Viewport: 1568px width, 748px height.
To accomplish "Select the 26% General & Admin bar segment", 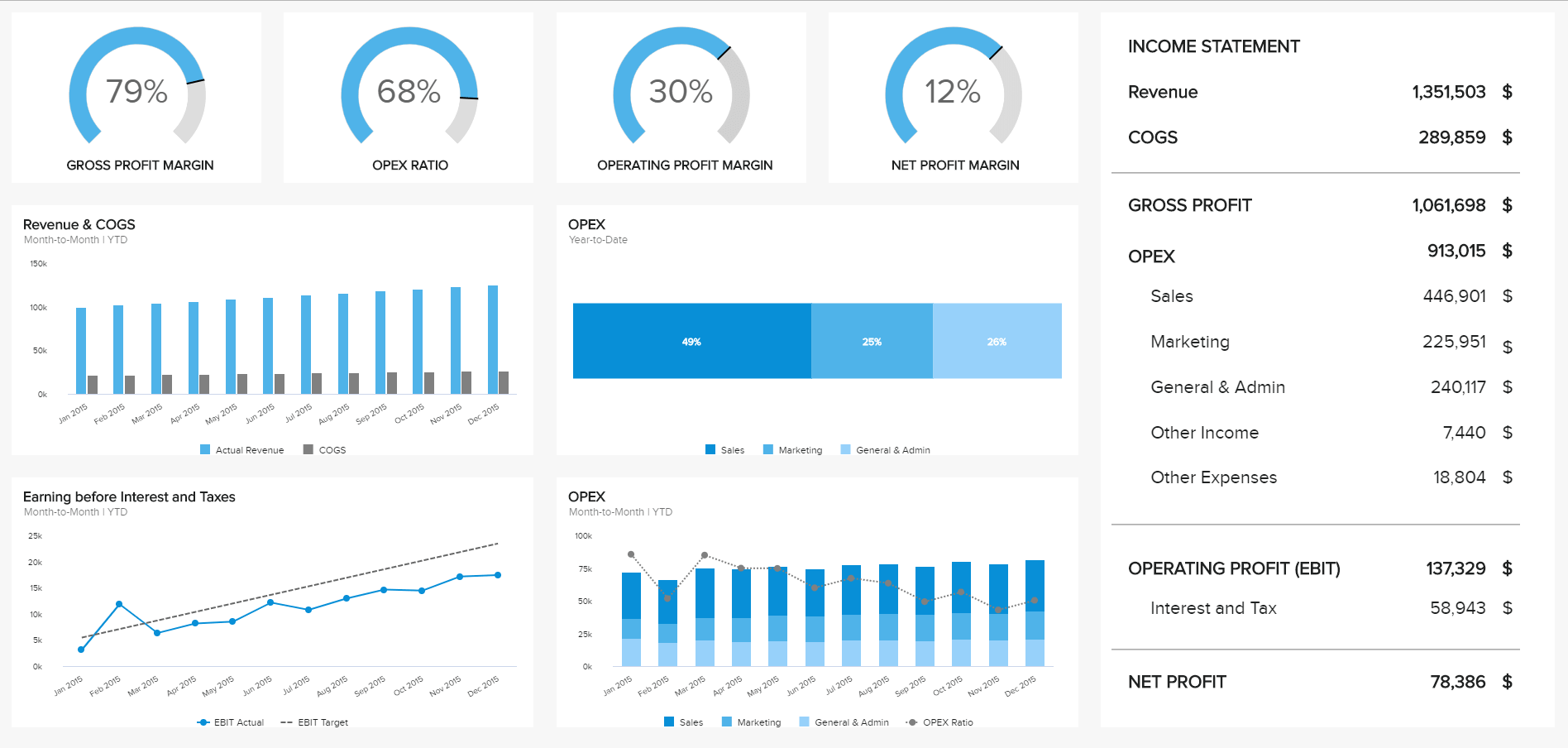I will (997, 341).
